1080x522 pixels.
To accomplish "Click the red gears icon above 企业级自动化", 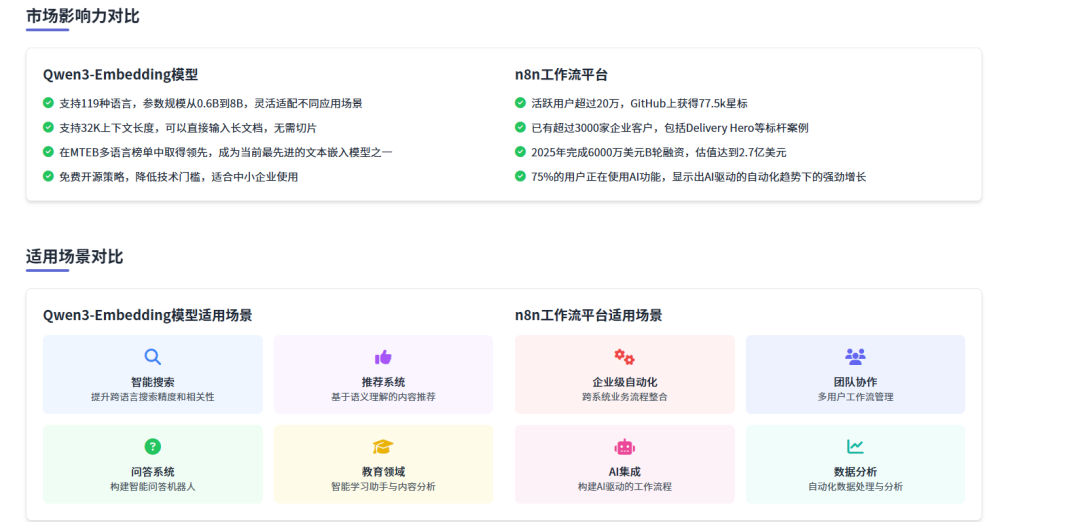I will [625, 357].
